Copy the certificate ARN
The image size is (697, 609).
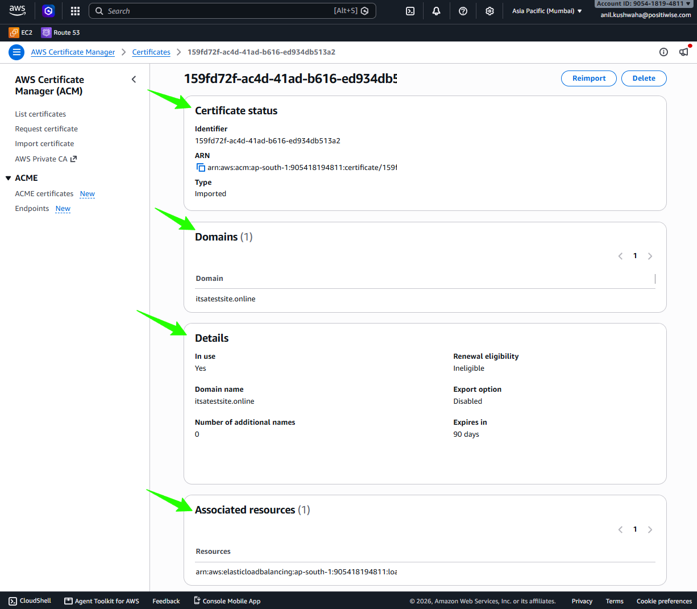tap(200, 167)
